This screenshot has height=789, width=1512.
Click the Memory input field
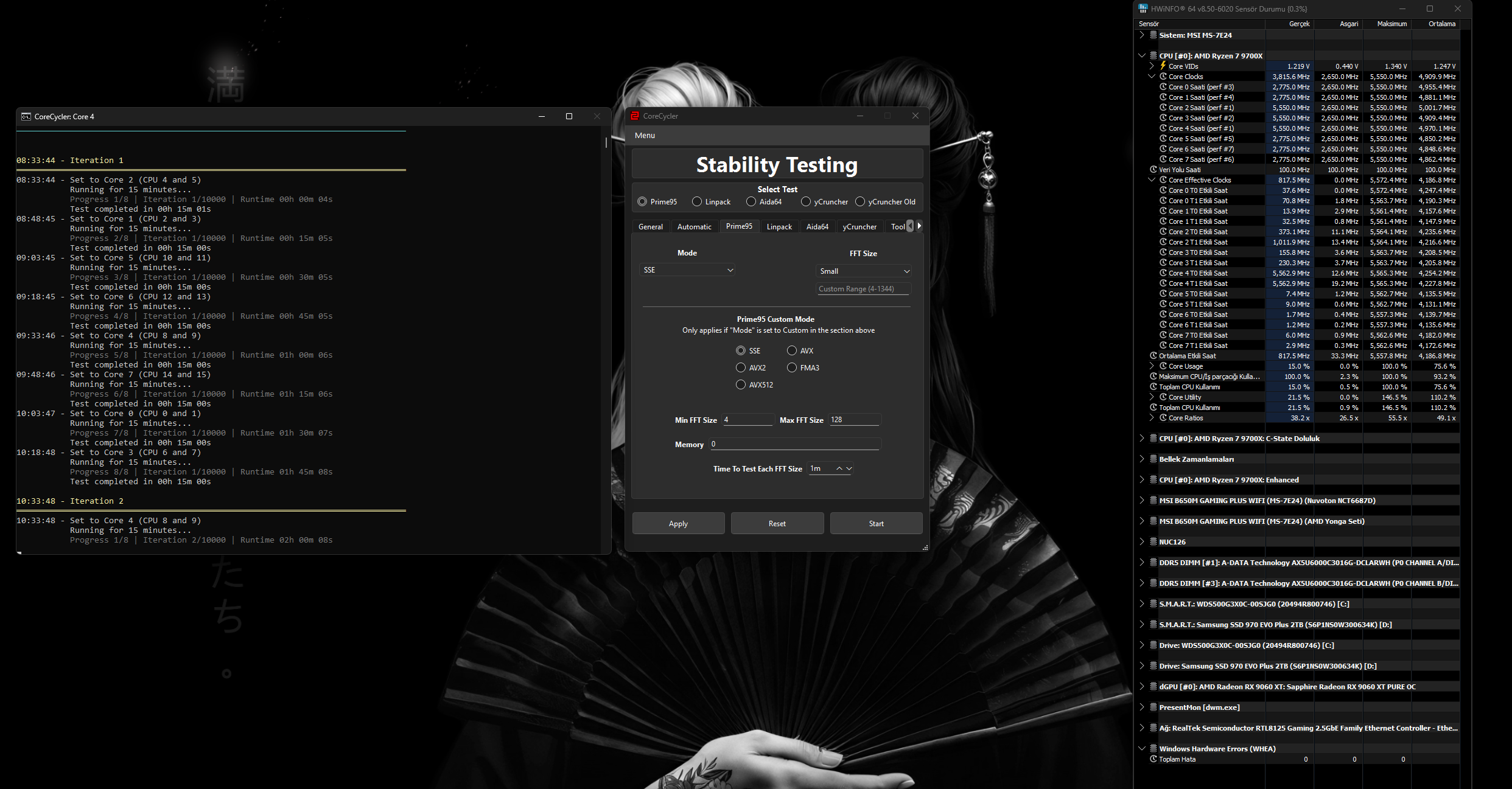[x=794, y=444]
